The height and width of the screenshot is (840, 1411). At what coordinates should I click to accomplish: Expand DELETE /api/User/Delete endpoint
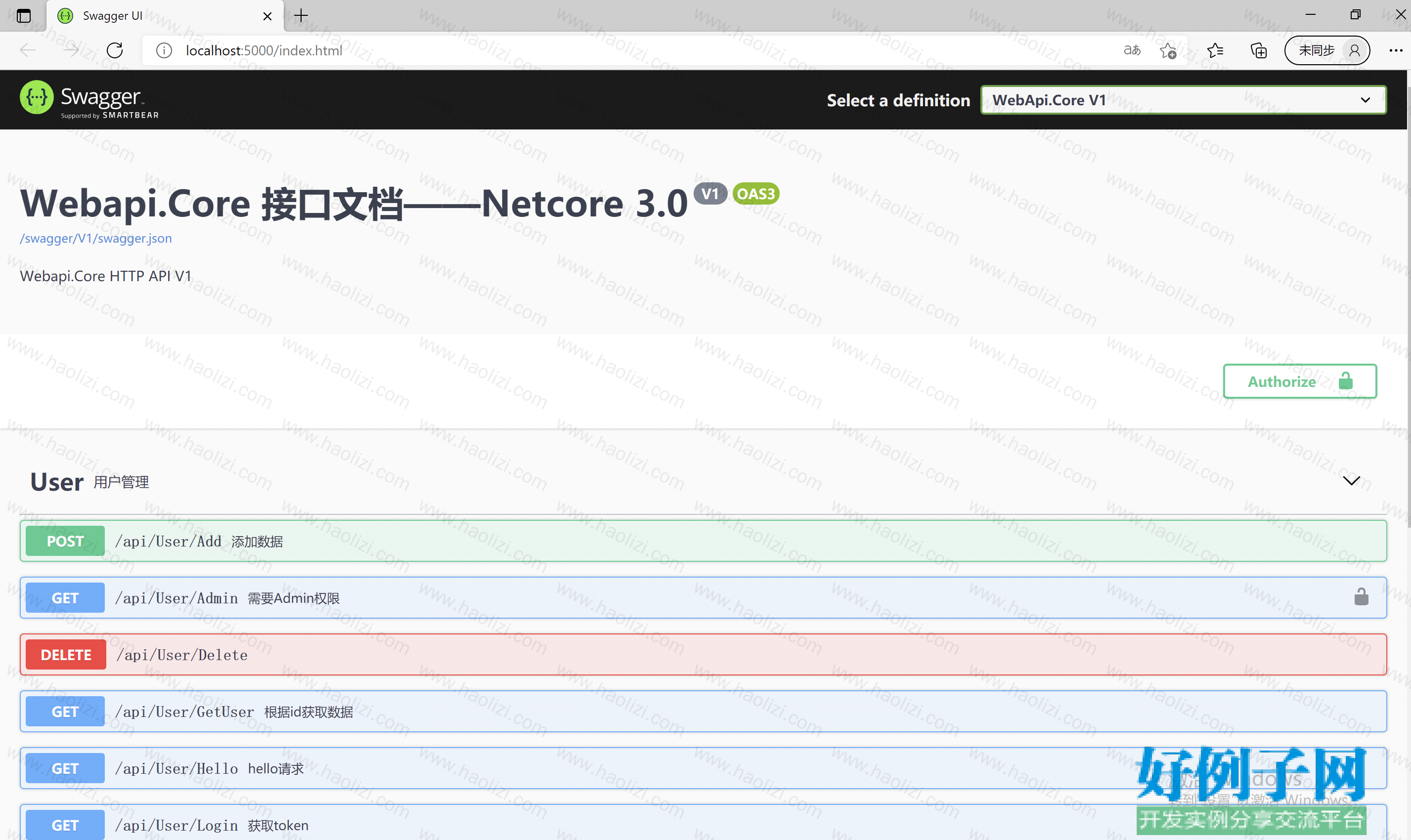[703, 654]
